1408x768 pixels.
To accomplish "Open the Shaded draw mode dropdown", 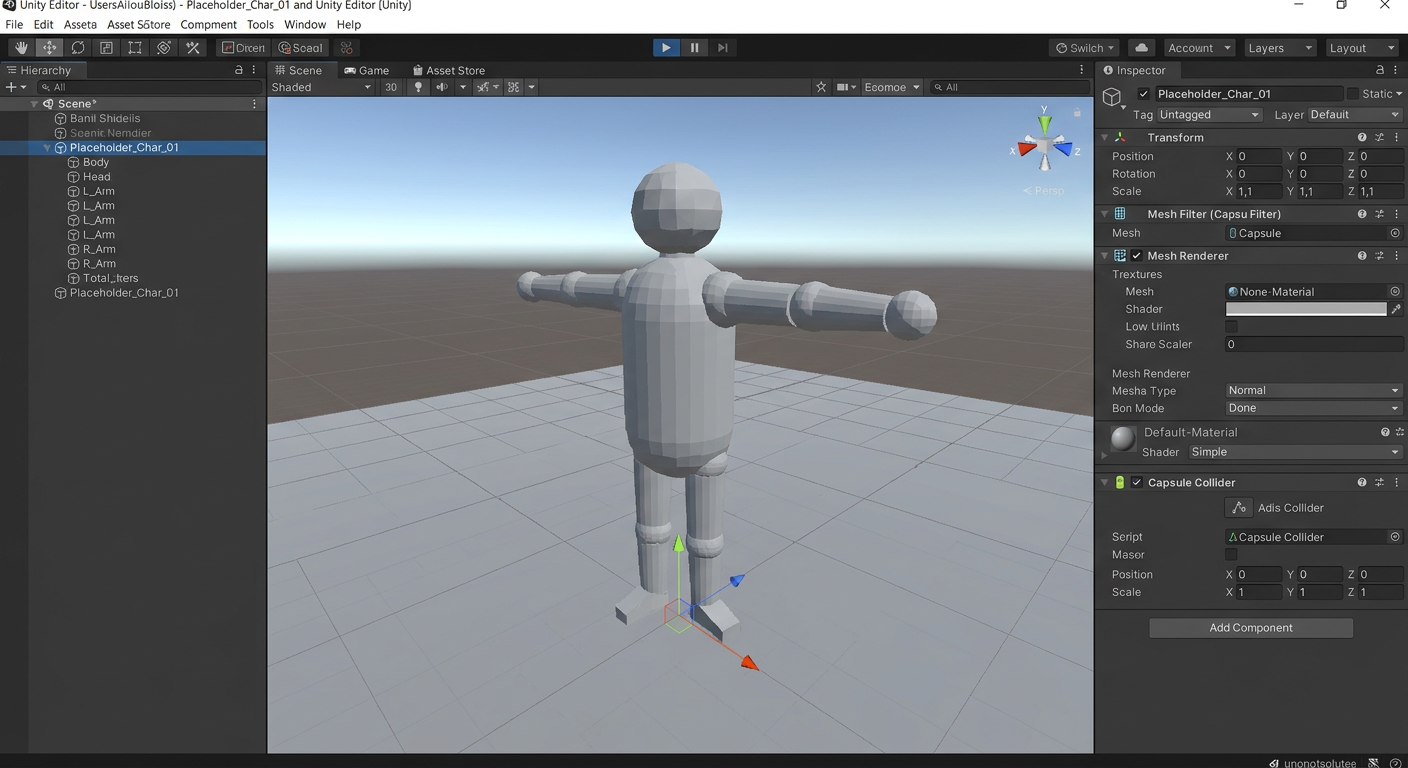I will [x=321, y=87].
